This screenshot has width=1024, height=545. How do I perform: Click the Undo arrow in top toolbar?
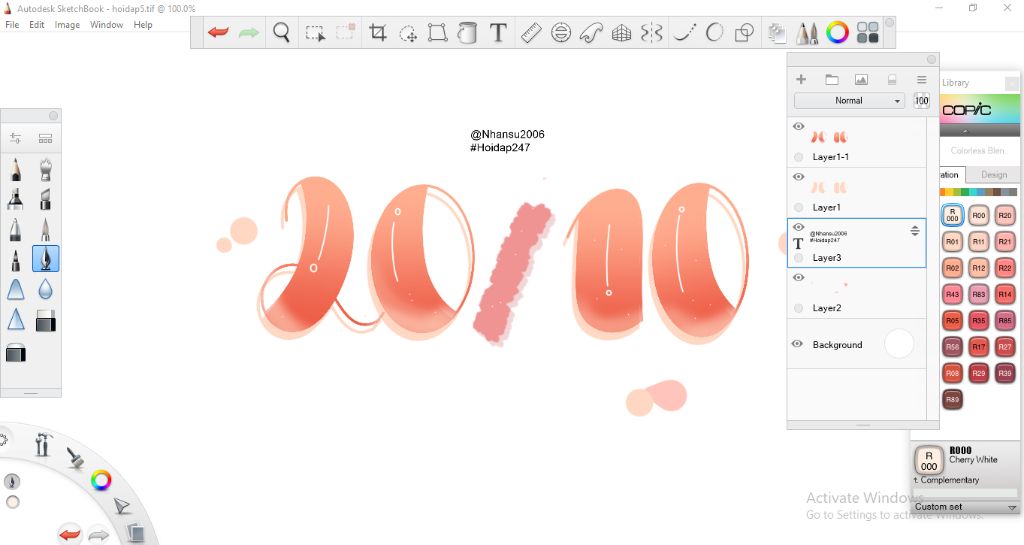[x=218, y=32]
